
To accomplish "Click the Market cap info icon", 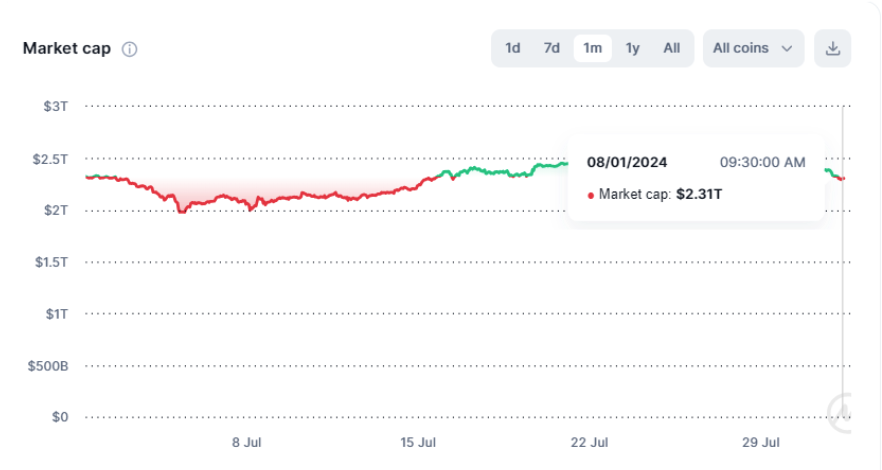I will coord(129,49).
